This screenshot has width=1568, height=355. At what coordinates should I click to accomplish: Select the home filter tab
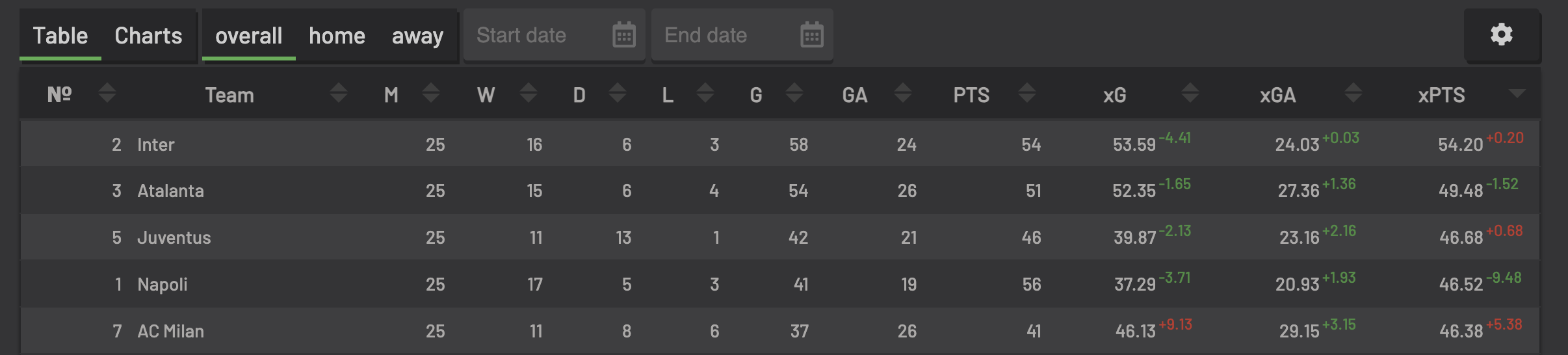pyautogui.click(x=337, y=36)
